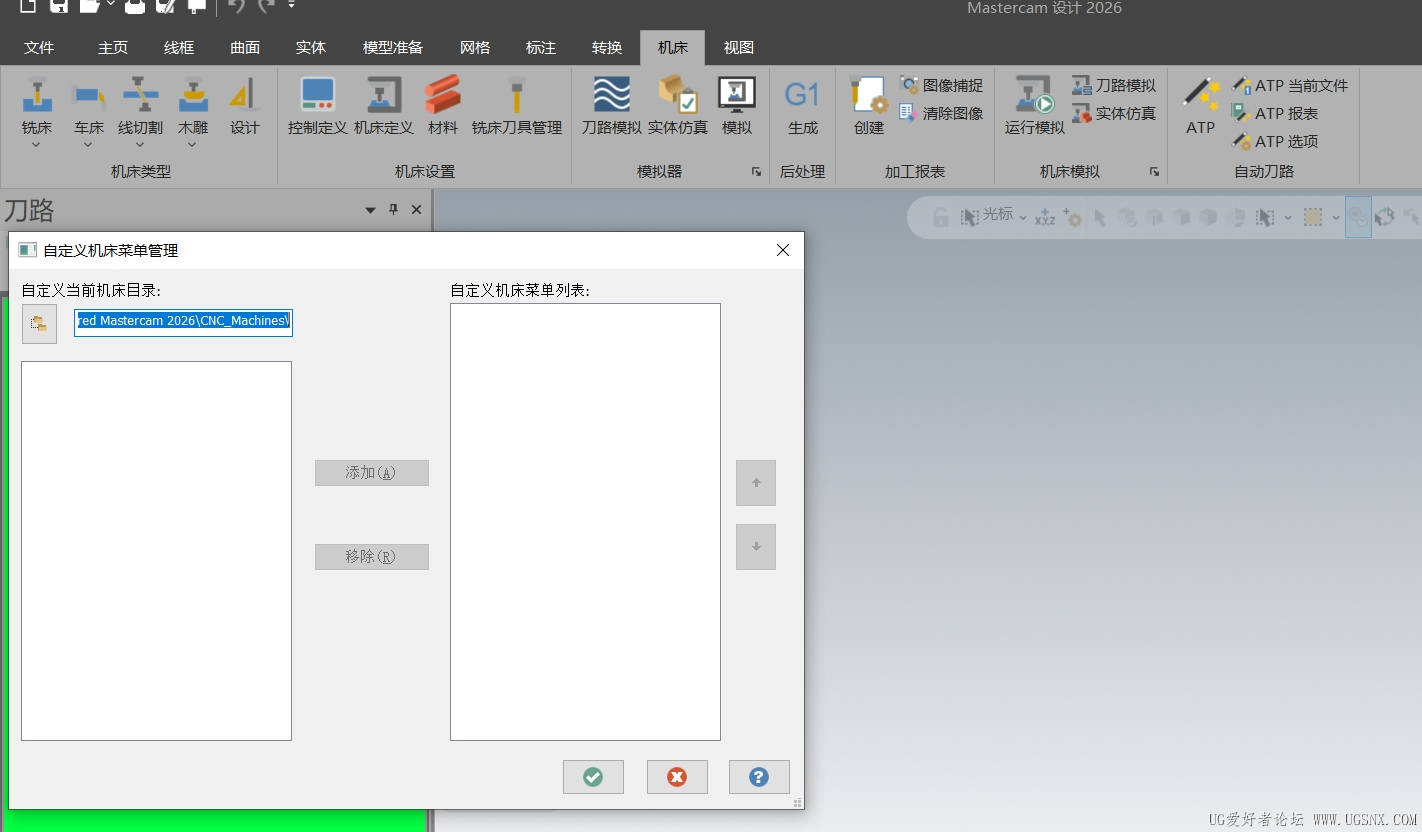The height and width of the screenshot is (832, 1422).
Task: Click ATP 选项
Action: point(1275,142)
